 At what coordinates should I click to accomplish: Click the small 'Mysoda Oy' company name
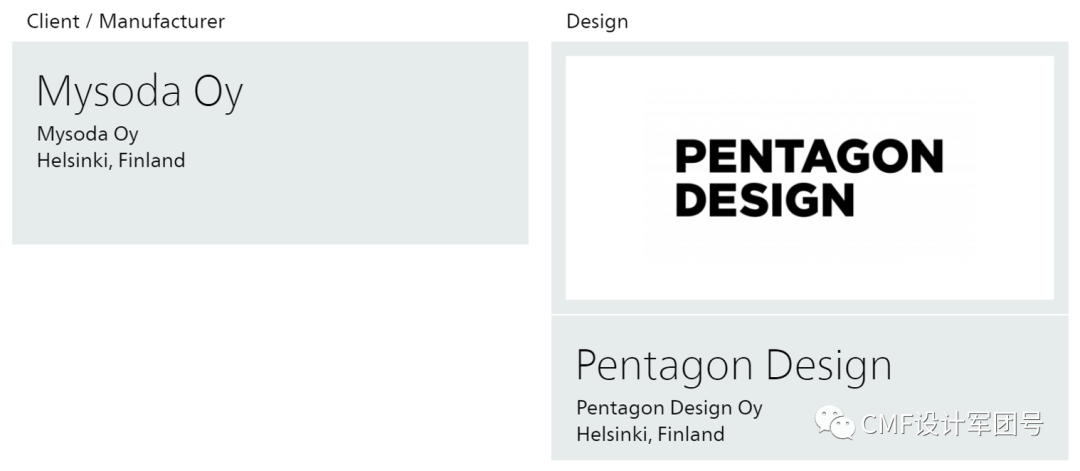coord(87,134)
